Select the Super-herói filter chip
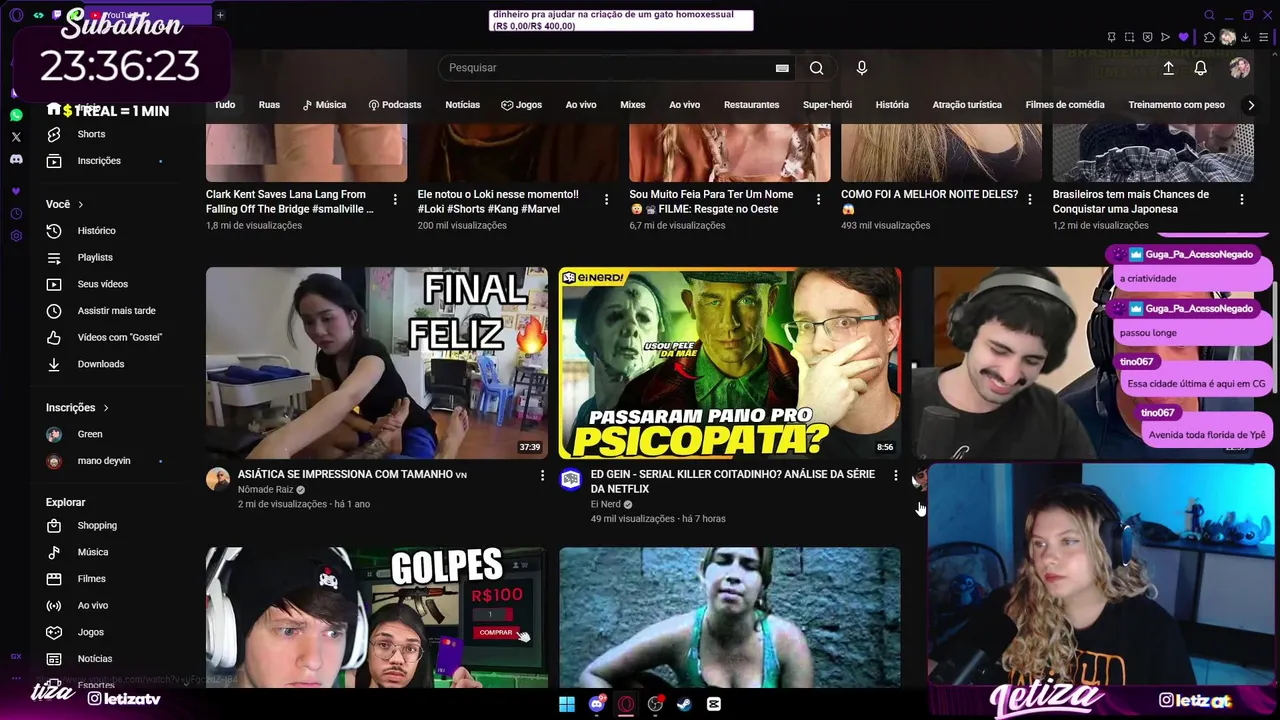 [827, 105]
